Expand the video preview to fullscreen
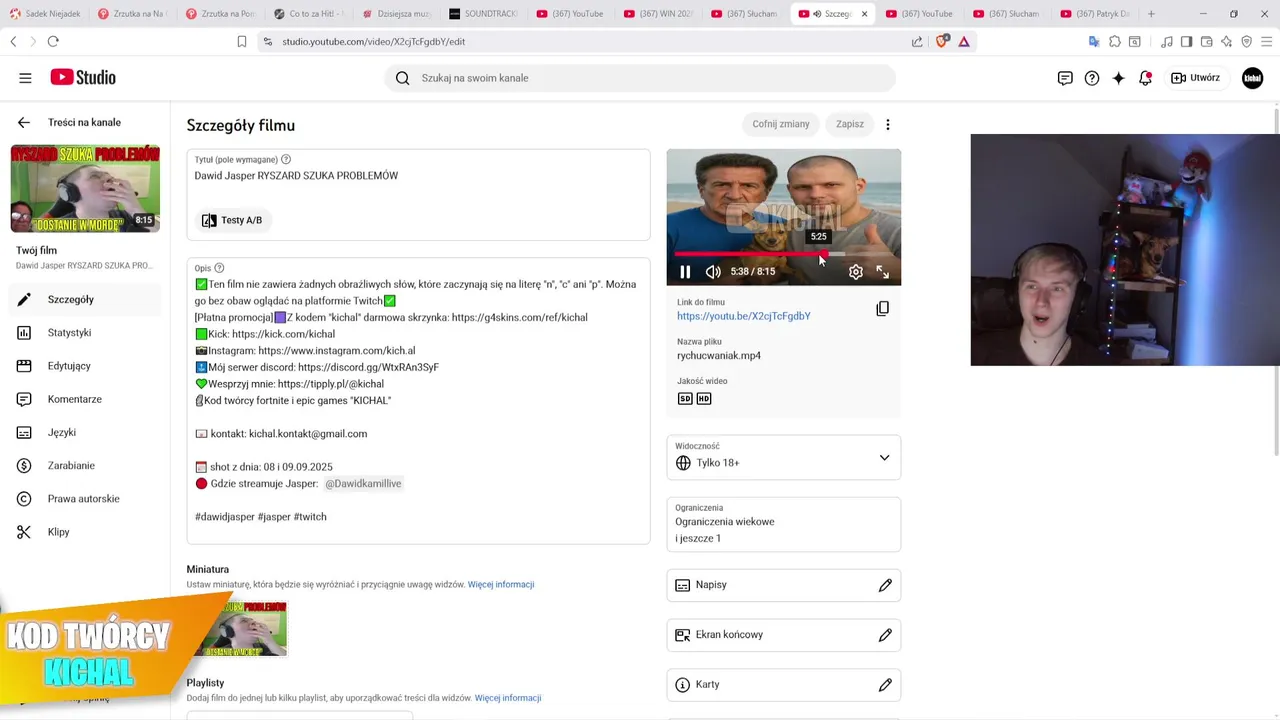This screenshot has height=720, width=1280. pos(883,272)
